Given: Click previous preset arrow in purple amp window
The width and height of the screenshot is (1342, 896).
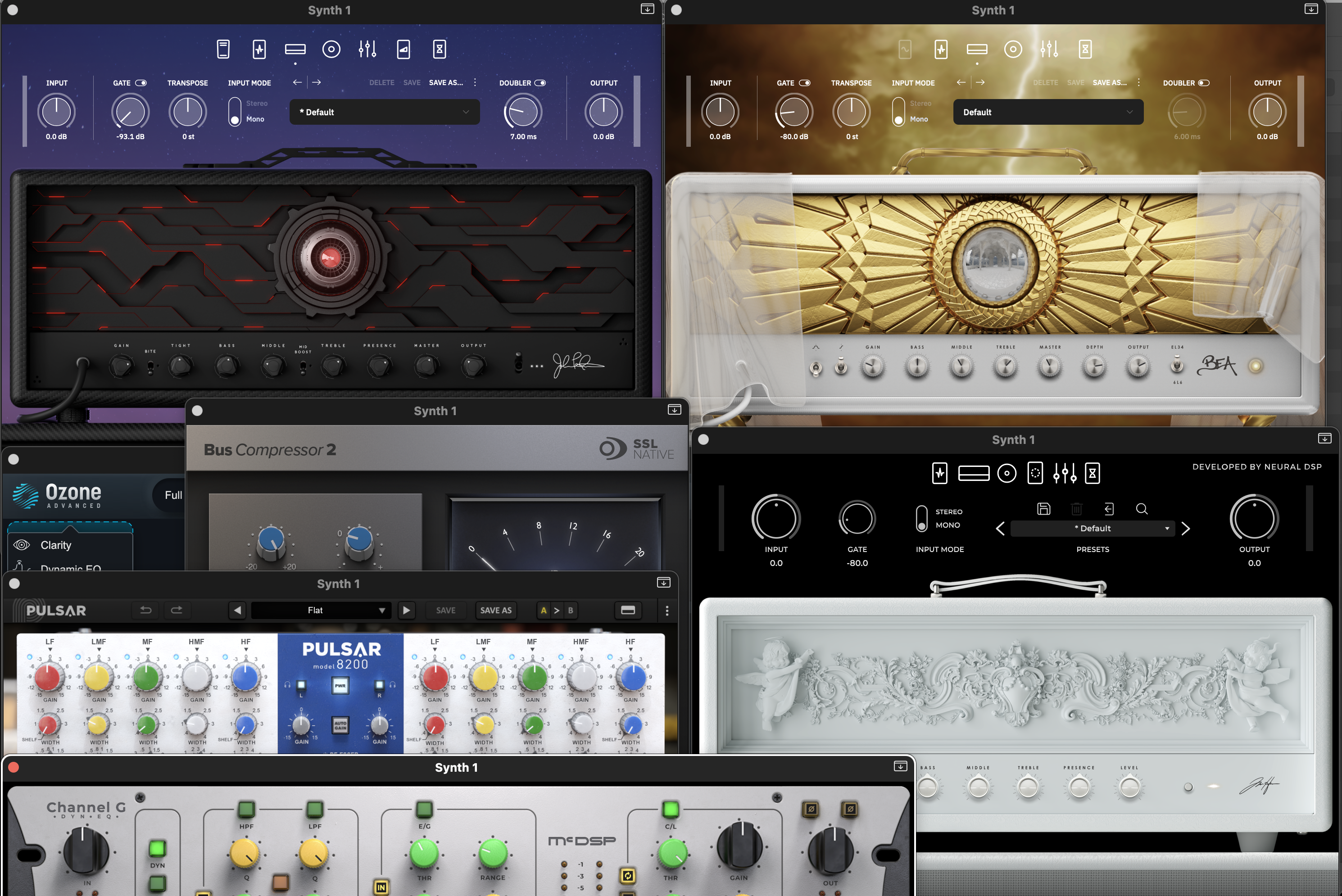Looking at the screenshot, I should (x=297, y=82).
